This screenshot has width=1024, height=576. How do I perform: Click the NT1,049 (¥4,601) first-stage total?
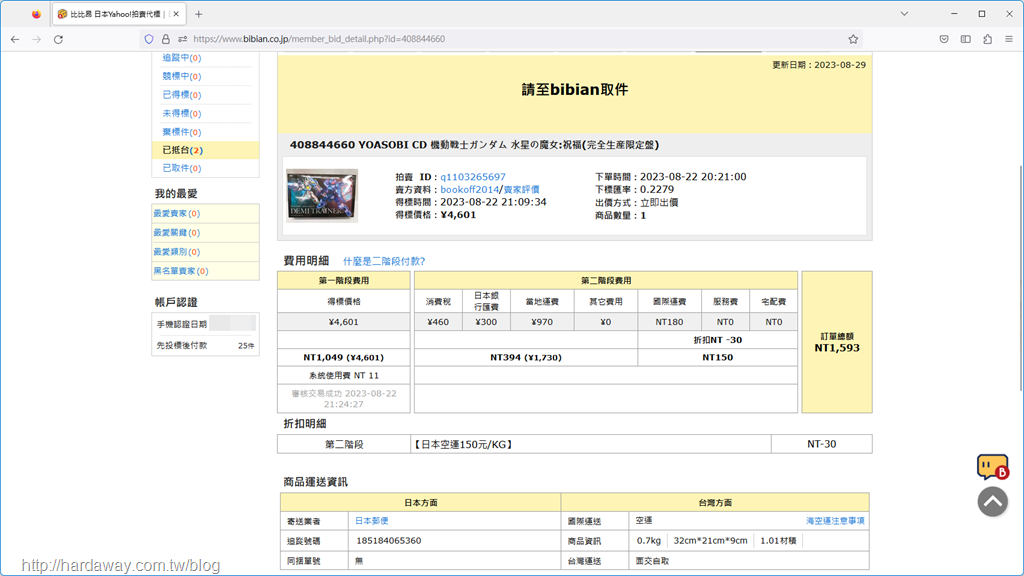[344, 358]
